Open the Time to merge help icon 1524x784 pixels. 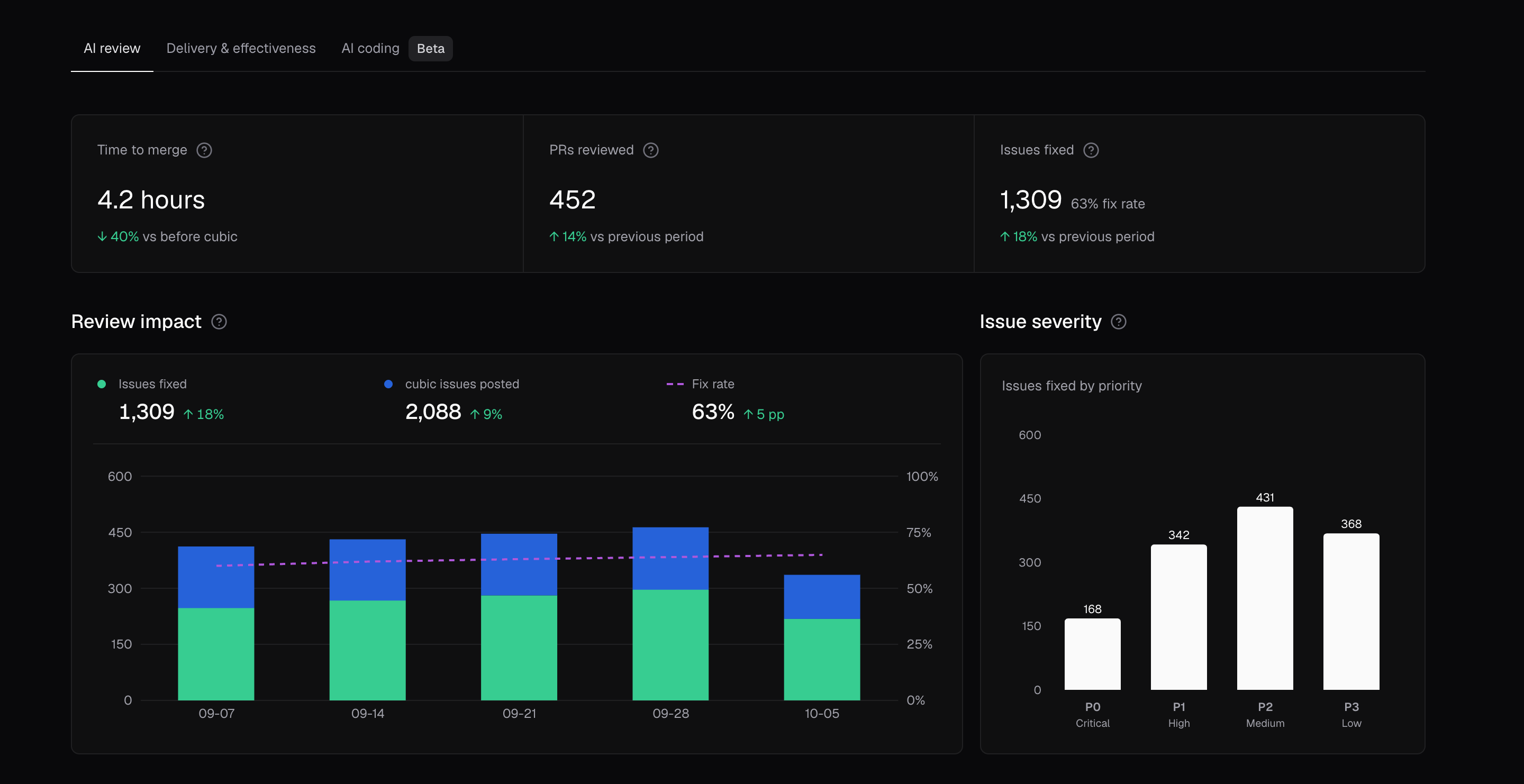(x=204, y=150)
